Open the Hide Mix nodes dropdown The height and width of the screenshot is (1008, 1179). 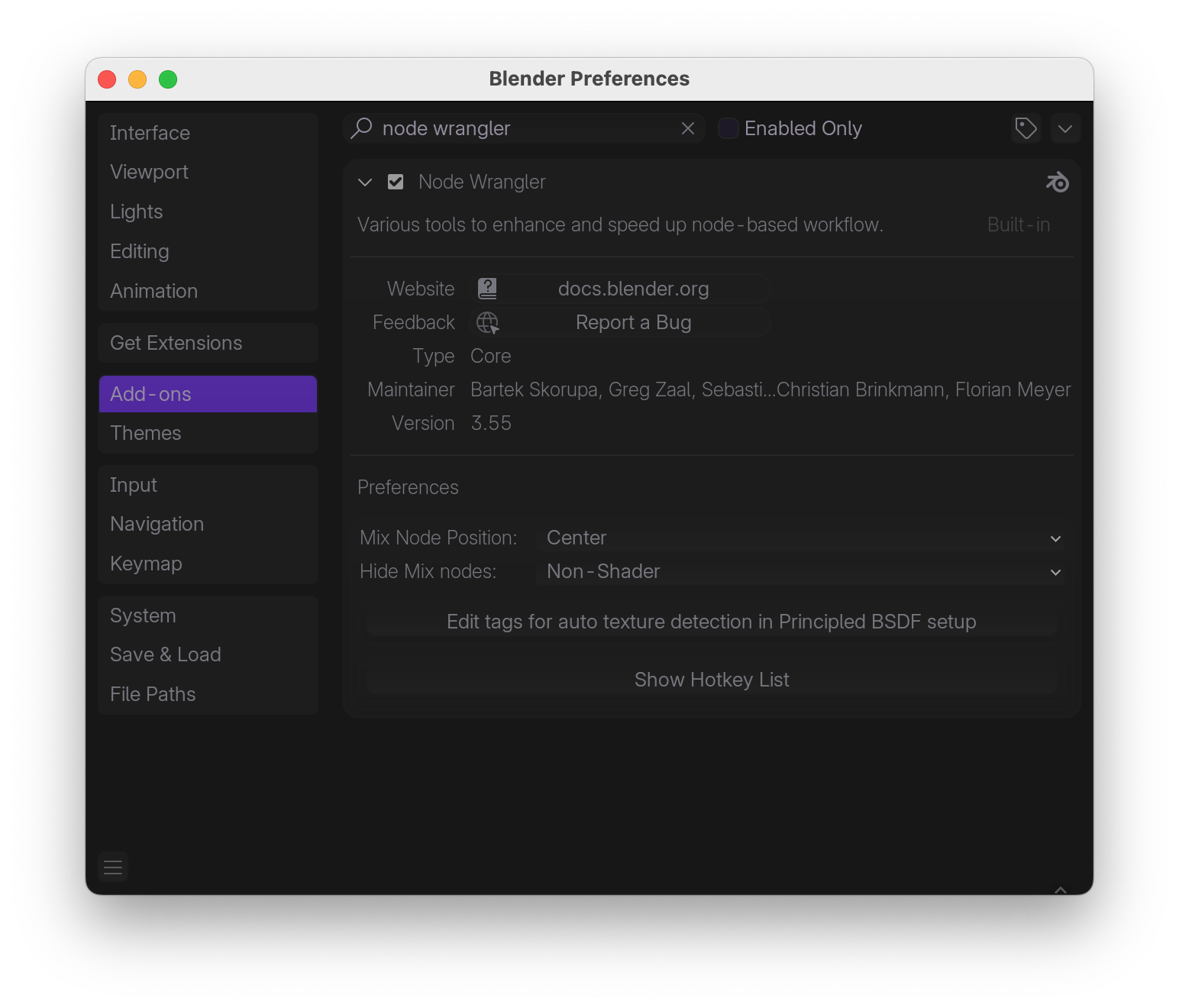pyautogui.click(x=801, y=571)
